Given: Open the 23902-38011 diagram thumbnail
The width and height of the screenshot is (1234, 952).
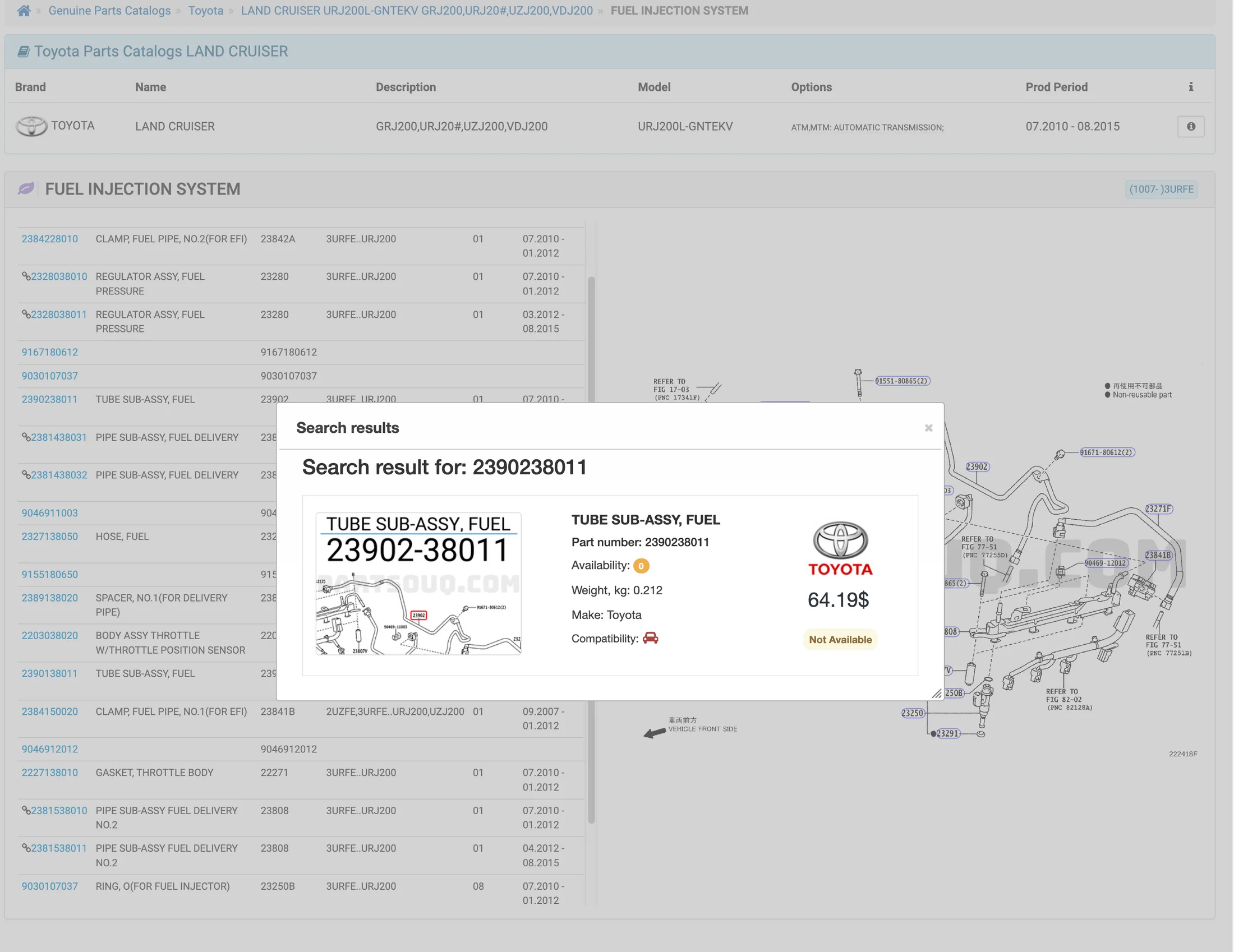Looking at the screenshot, I should tap(418, 584).
